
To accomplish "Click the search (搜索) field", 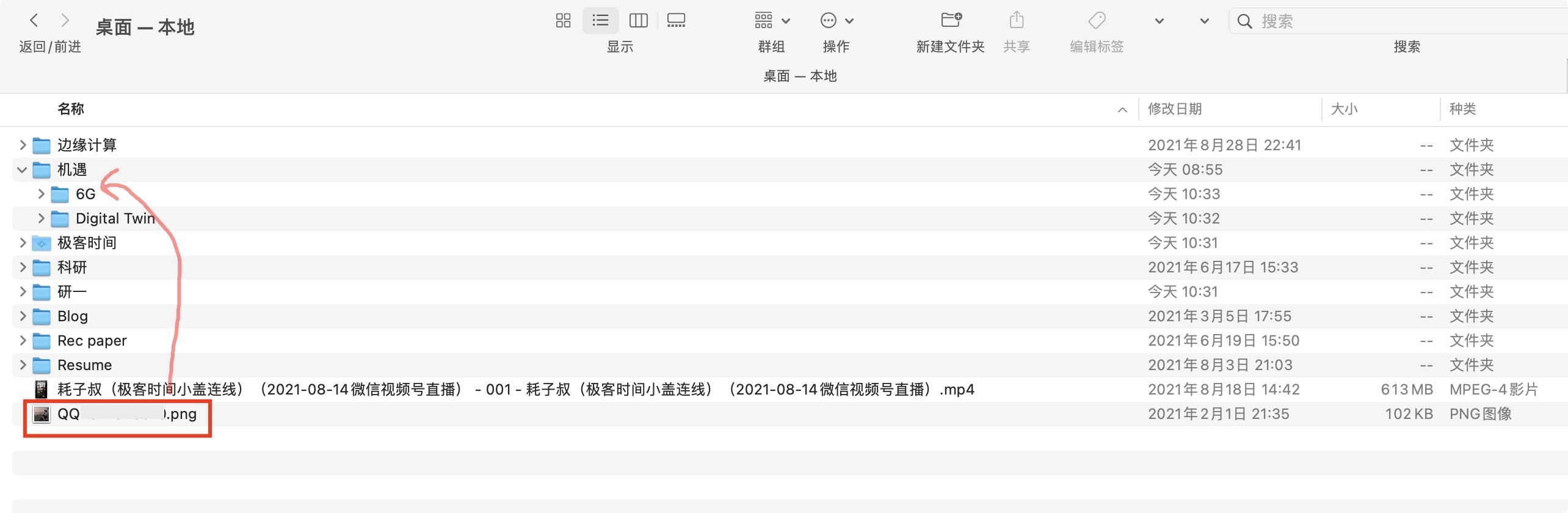I will coord(1398,21).
